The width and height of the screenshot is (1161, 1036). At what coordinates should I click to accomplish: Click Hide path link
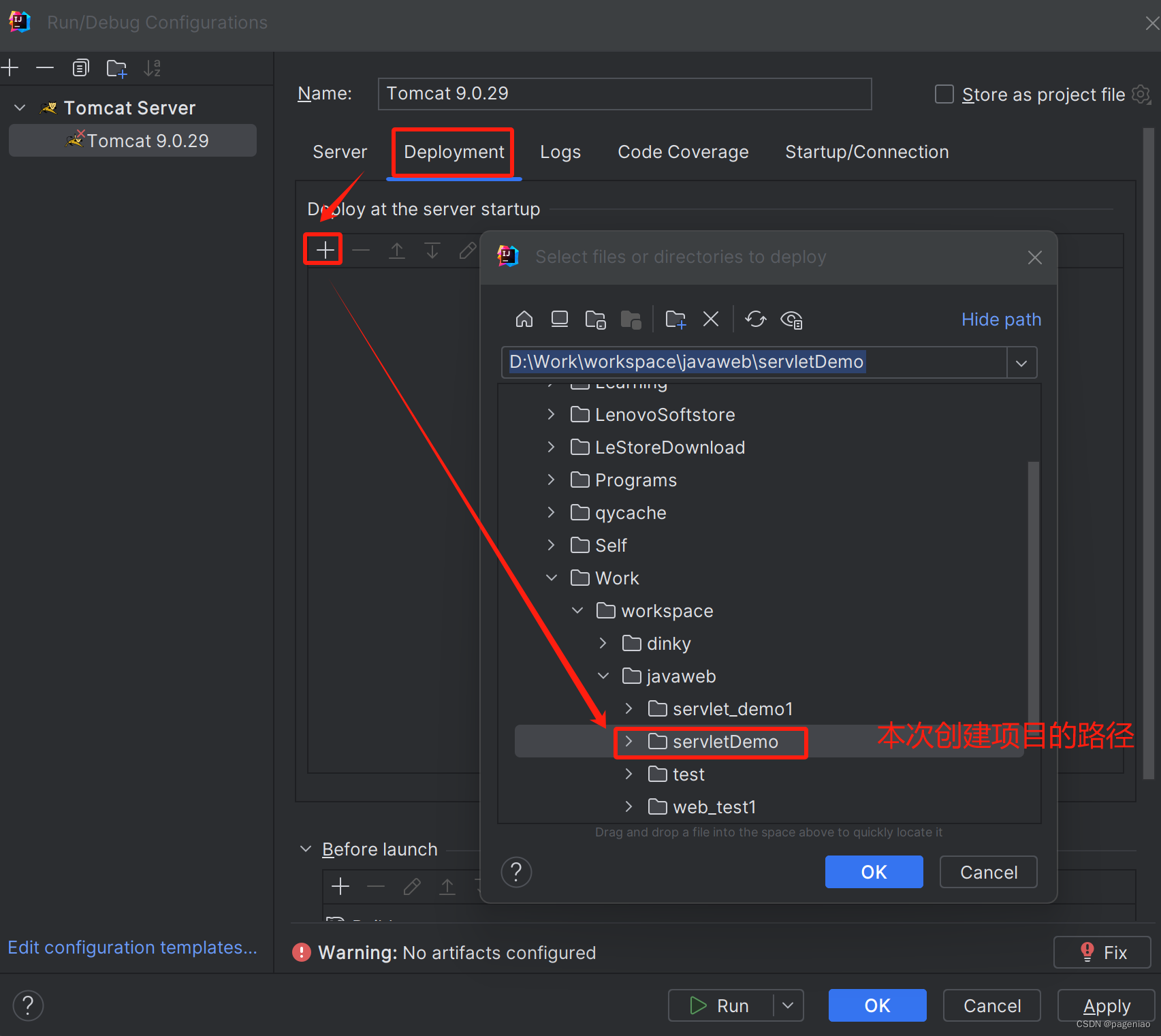point(1001,319)
